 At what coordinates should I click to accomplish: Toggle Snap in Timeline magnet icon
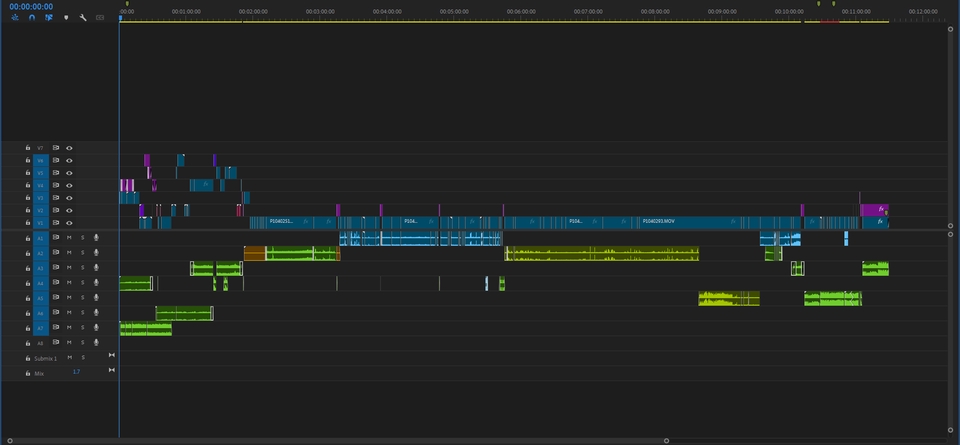tap(32, 18)
